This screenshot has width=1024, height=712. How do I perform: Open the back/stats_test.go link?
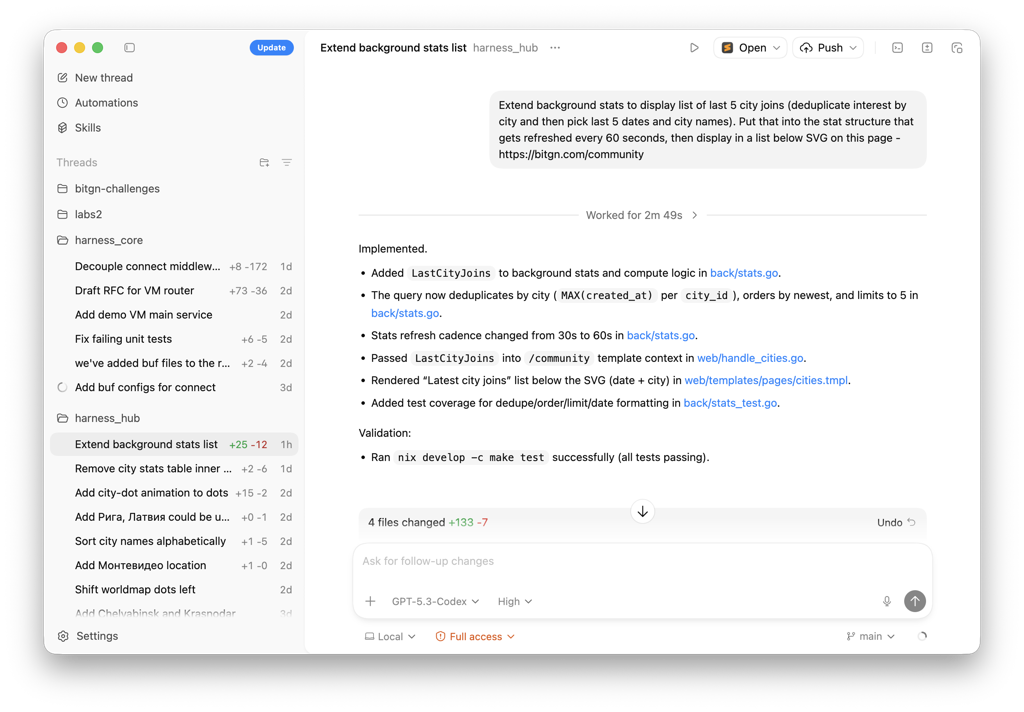tap(729, 403)
